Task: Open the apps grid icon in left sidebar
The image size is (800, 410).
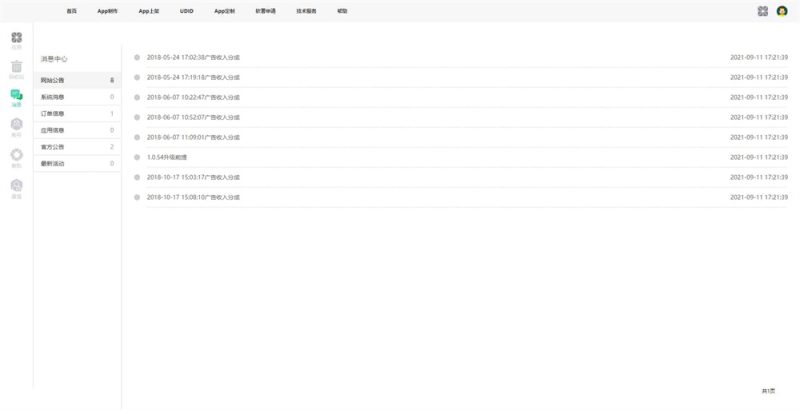Action: tap(17, 37)
